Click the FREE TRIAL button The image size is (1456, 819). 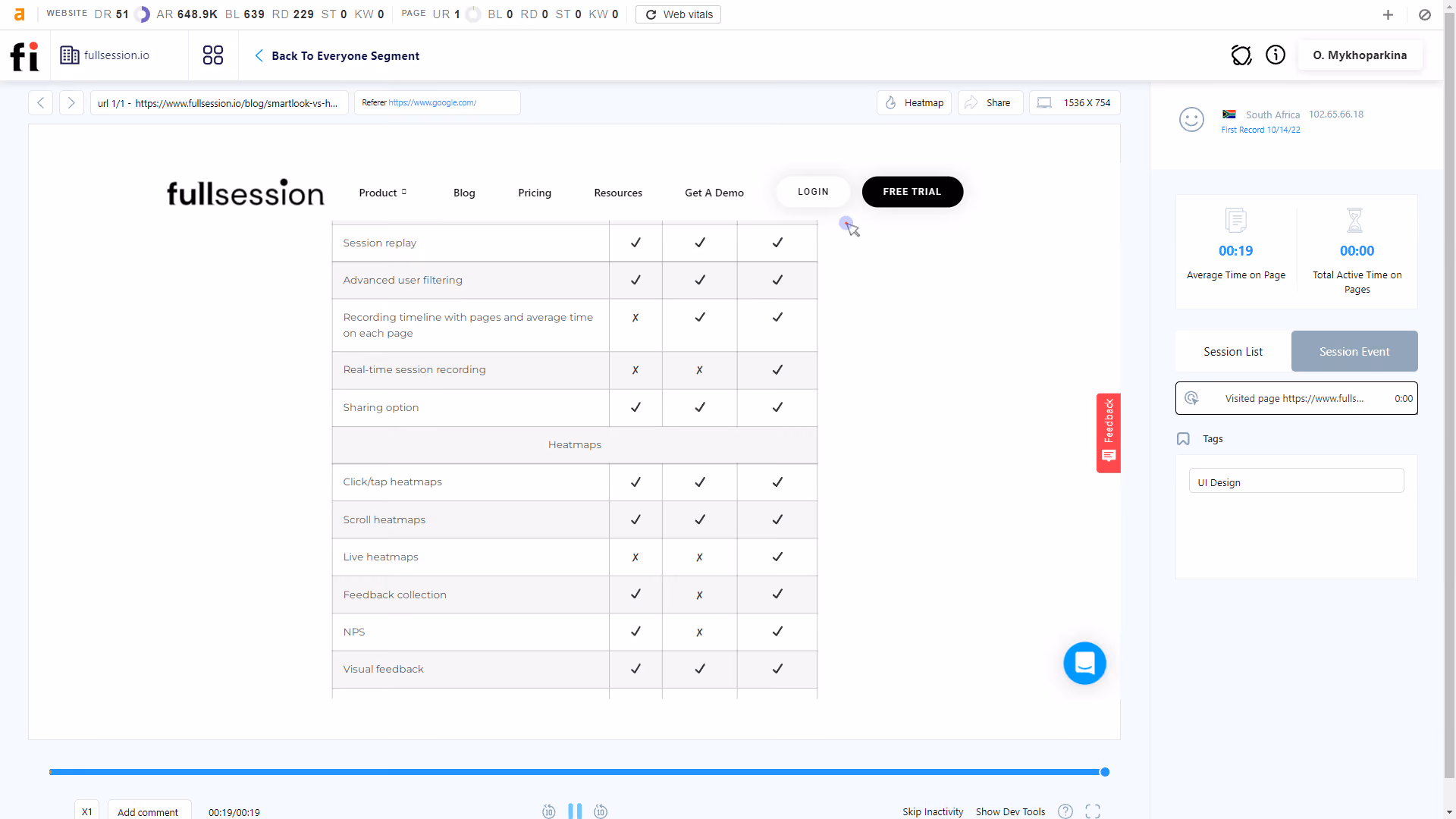912,192
